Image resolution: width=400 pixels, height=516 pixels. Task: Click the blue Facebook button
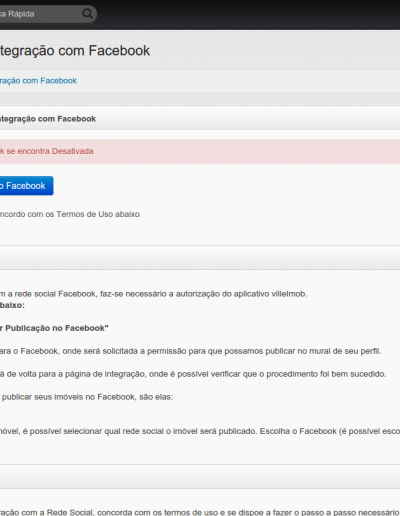(x=26, y=186)
